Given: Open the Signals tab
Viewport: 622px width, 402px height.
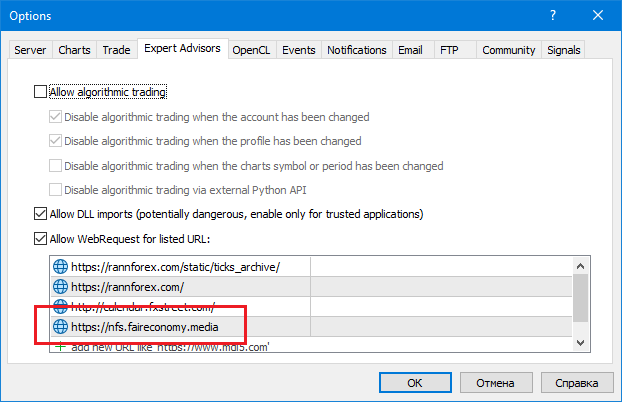Looking at the screenshot, I should [x=563, y=50].
